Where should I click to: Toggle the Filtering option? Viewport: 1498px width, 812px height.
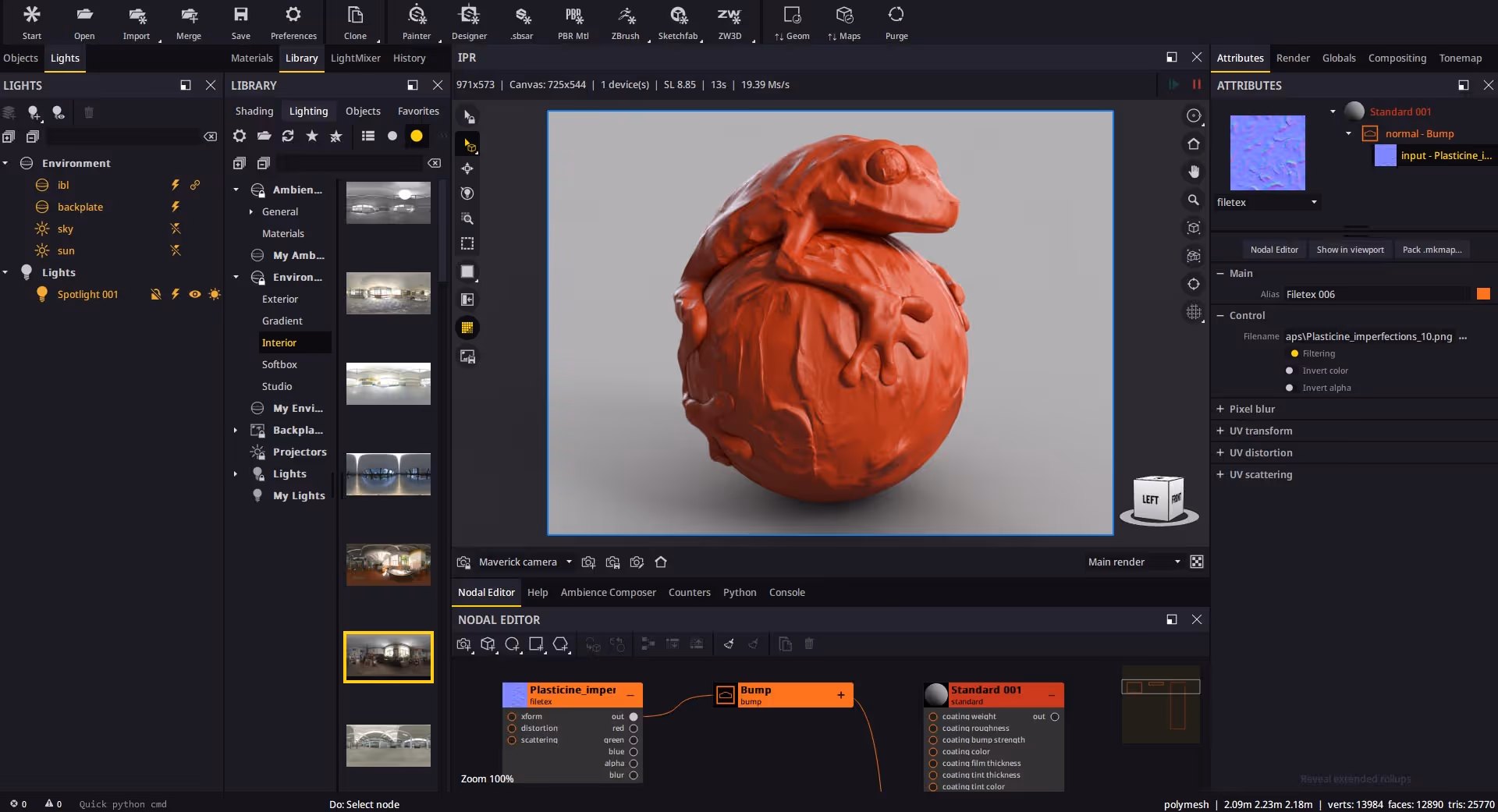(1294, 353)
